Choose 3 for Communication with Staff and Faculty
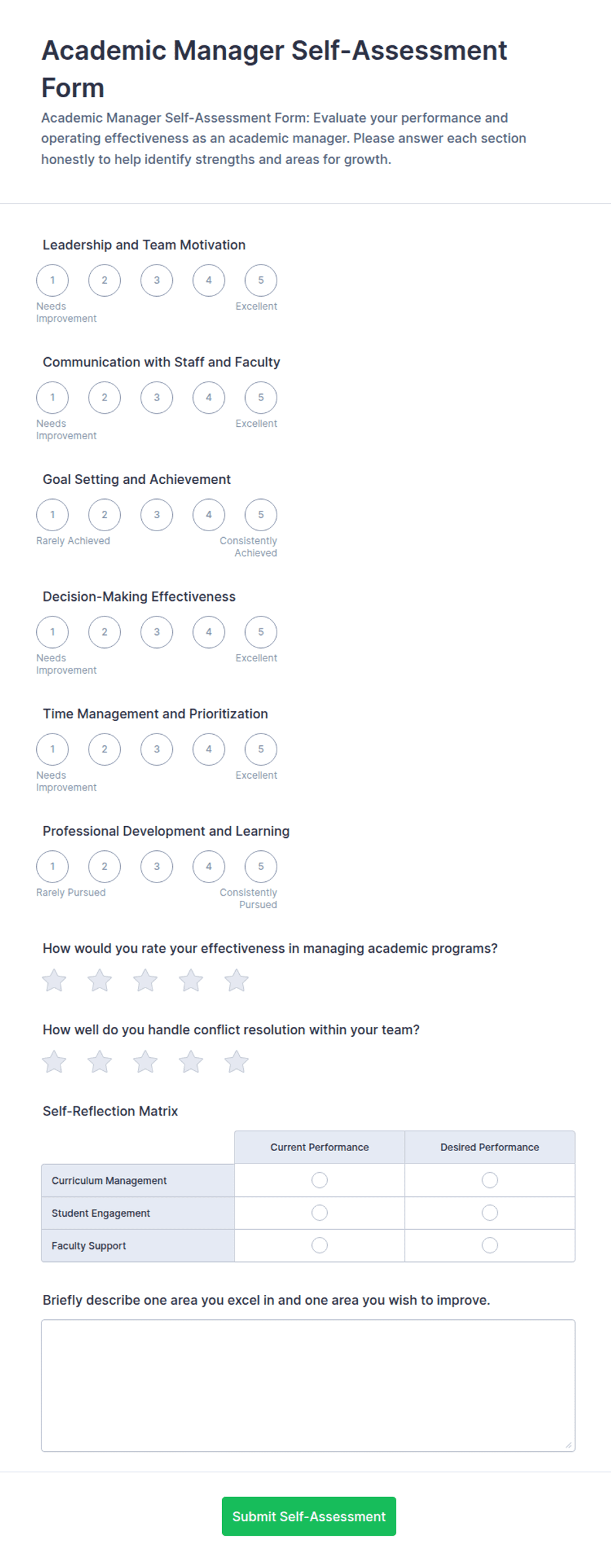 point(156,397)
